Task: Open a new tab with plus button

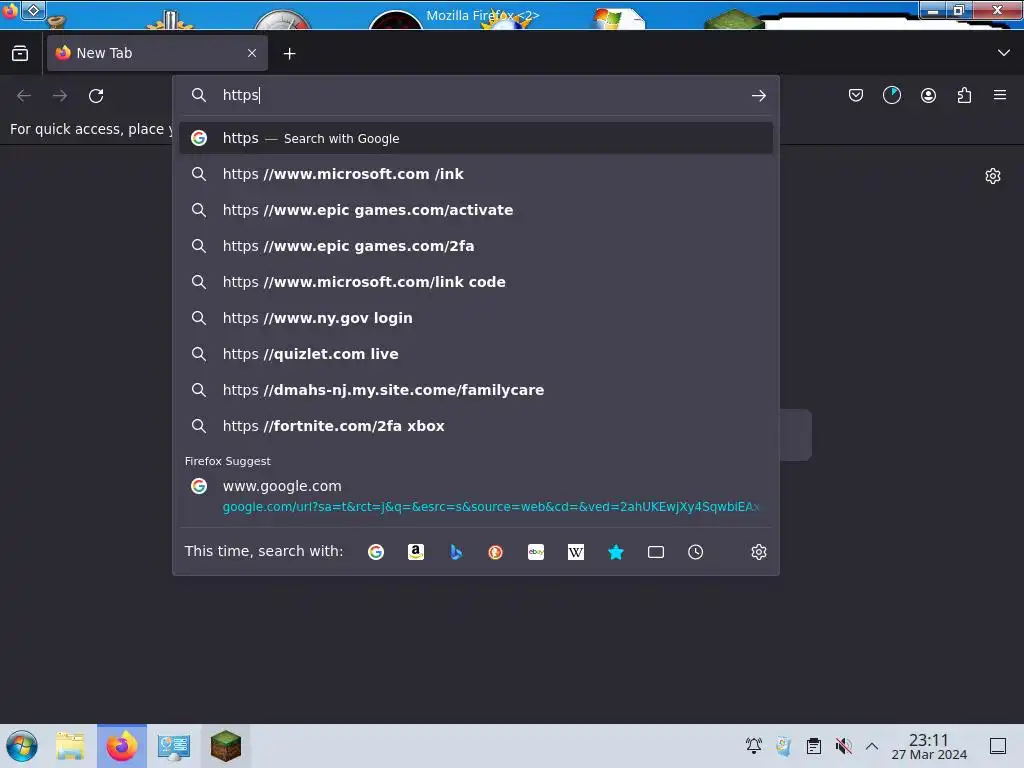Action: click(x=289, y=54)
